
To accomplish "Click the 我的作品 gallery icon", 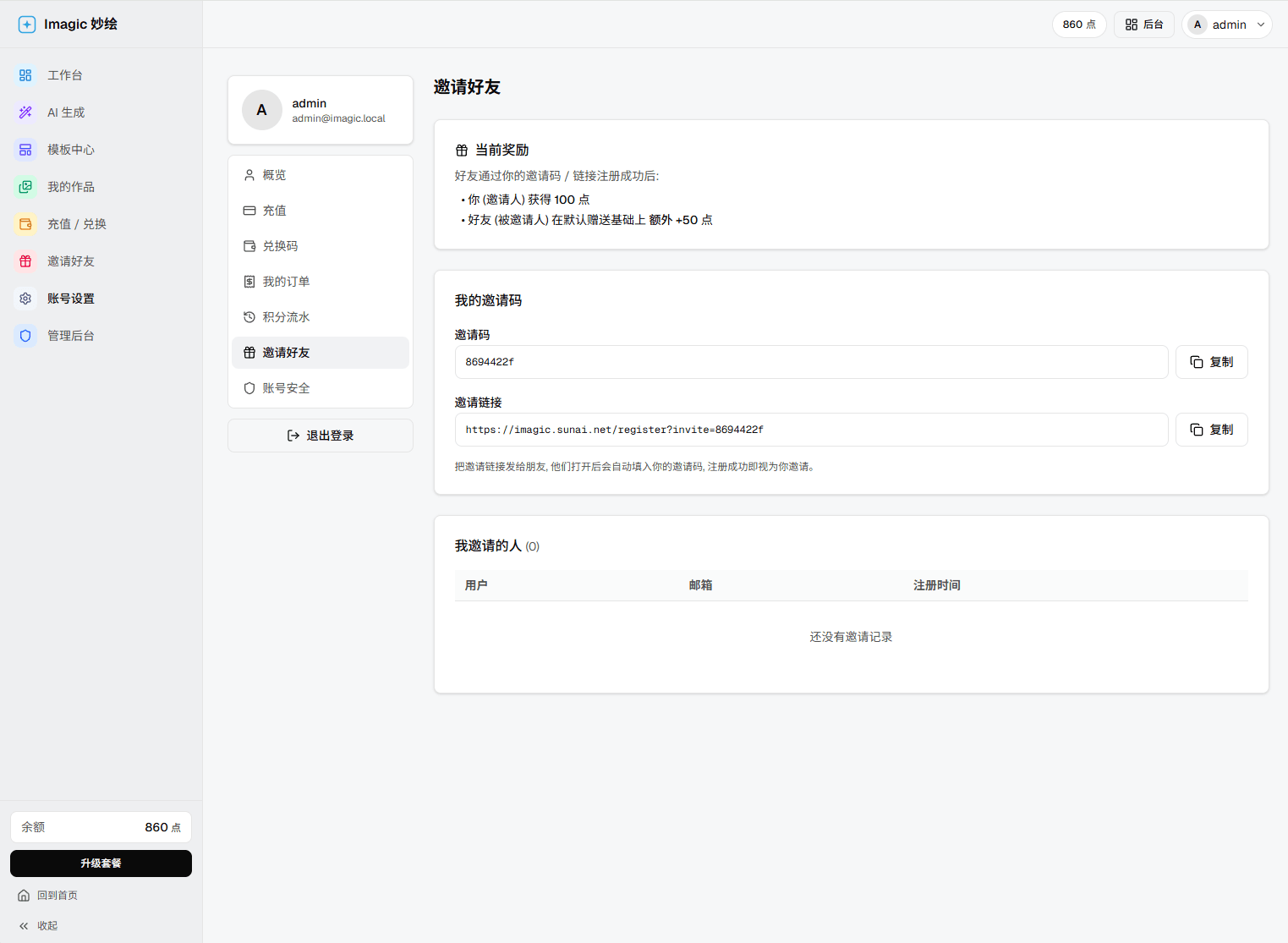I will (25, 187).
